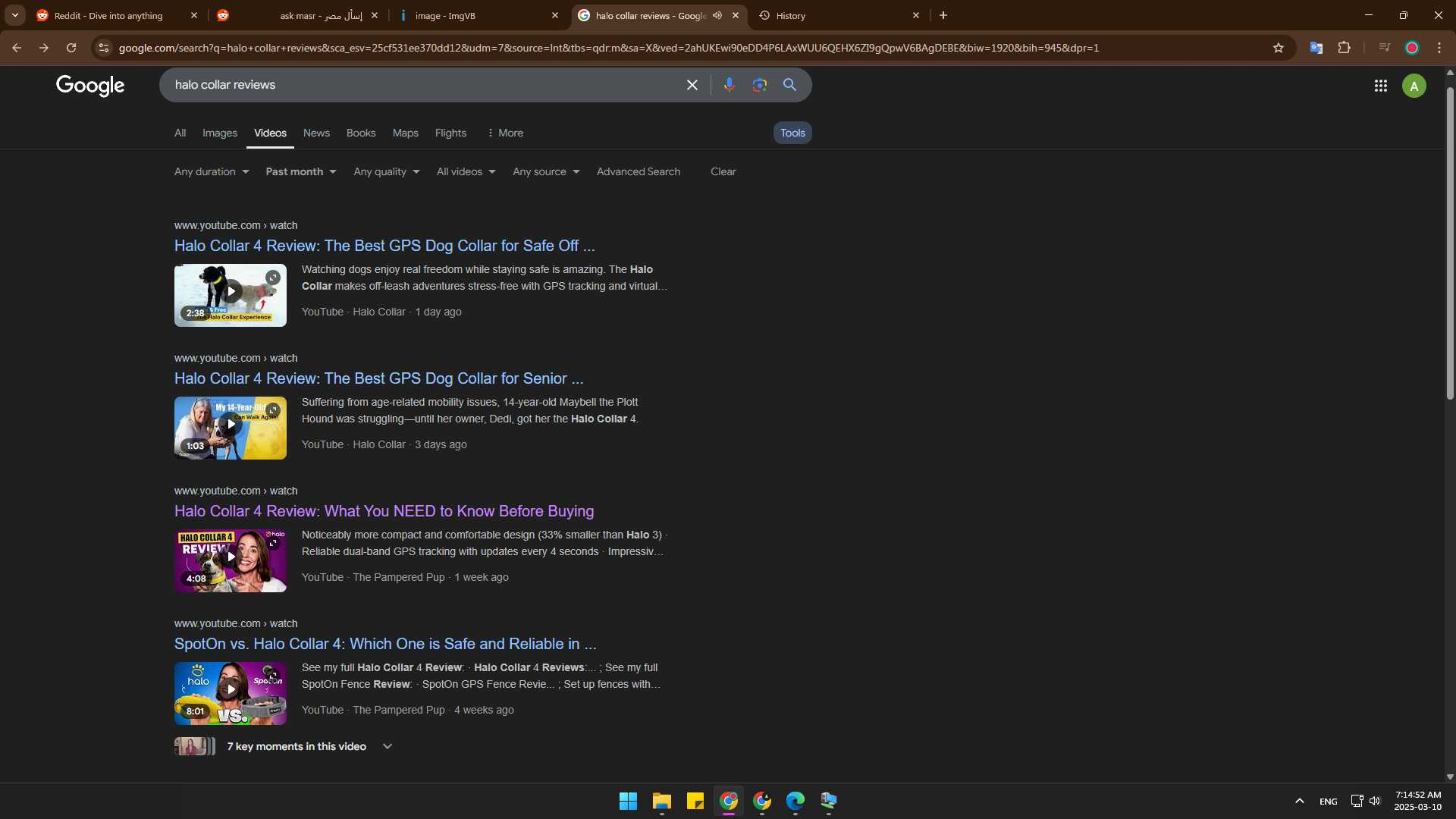Viewport: 1456px width, 819px height.
Task: Expand the Any source filter
Action: pyautogui.click(x=546, y=172)
